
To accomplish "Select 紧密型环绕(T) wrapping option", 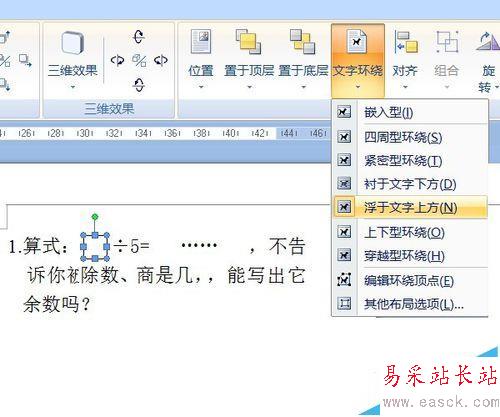I will (x=410, y=161).
